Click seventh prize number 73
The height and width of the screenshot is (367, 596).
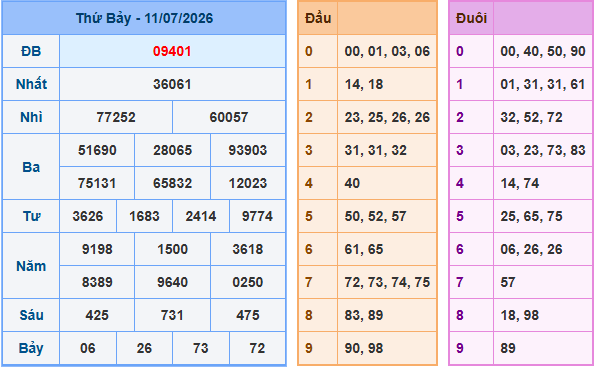[x=201, y=348]
